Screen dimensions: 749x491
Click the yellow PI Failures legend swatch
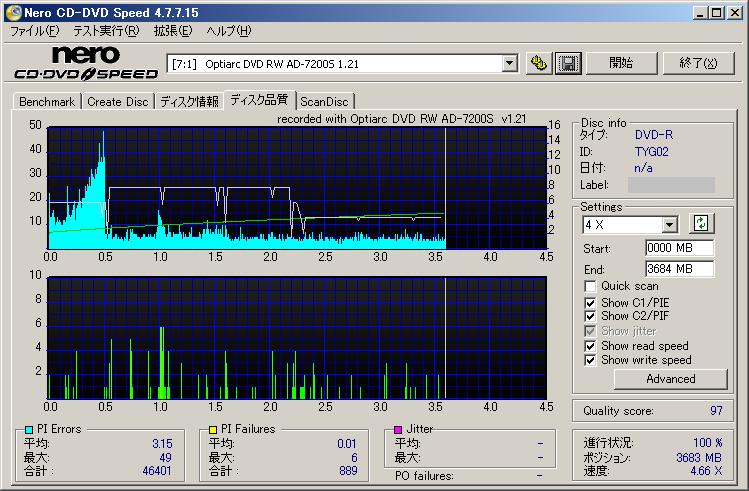213,429
